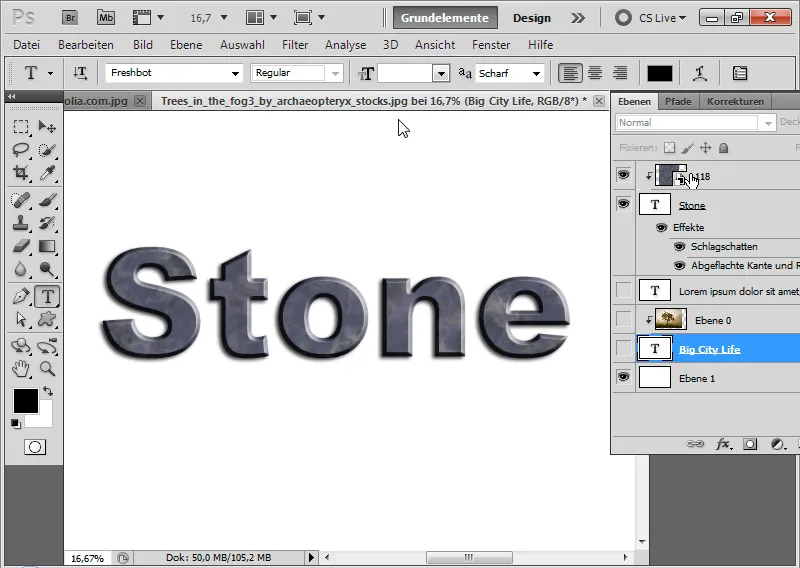Viewport: 800px width, 568px height.
Task: Select the Custom Shape tool
Action: tap(47, 319)
